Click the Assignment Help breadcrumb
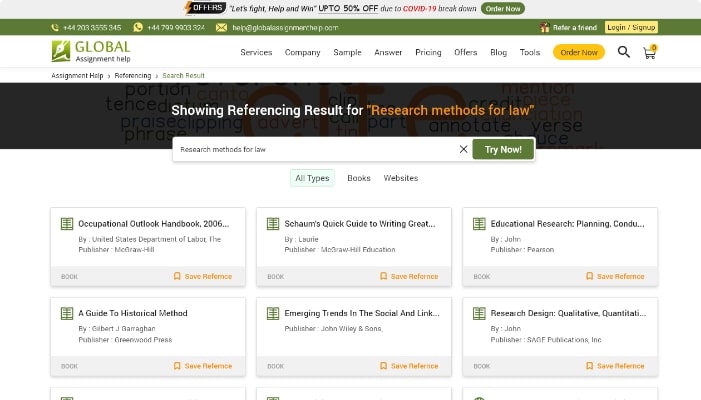 (77, 76)
